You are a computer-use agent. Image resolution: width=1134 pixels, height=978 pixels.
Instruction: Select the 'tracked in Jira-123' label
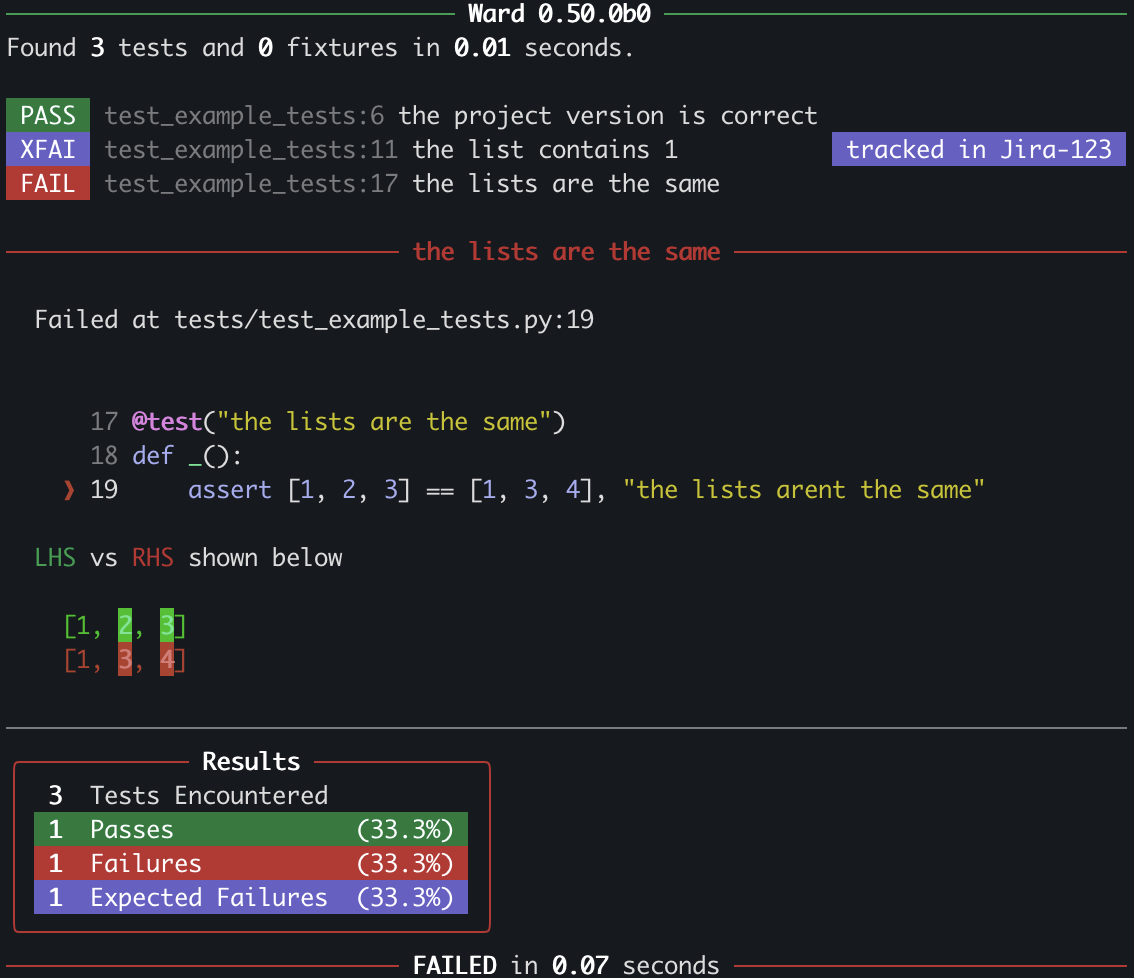pyautogui.click(x=978, y=150)
